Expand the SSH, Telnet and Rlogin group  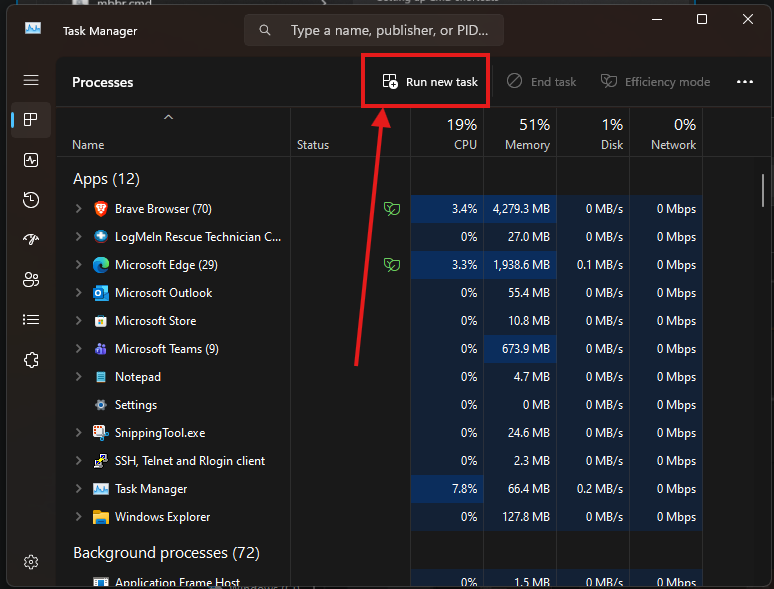[78, 461]
